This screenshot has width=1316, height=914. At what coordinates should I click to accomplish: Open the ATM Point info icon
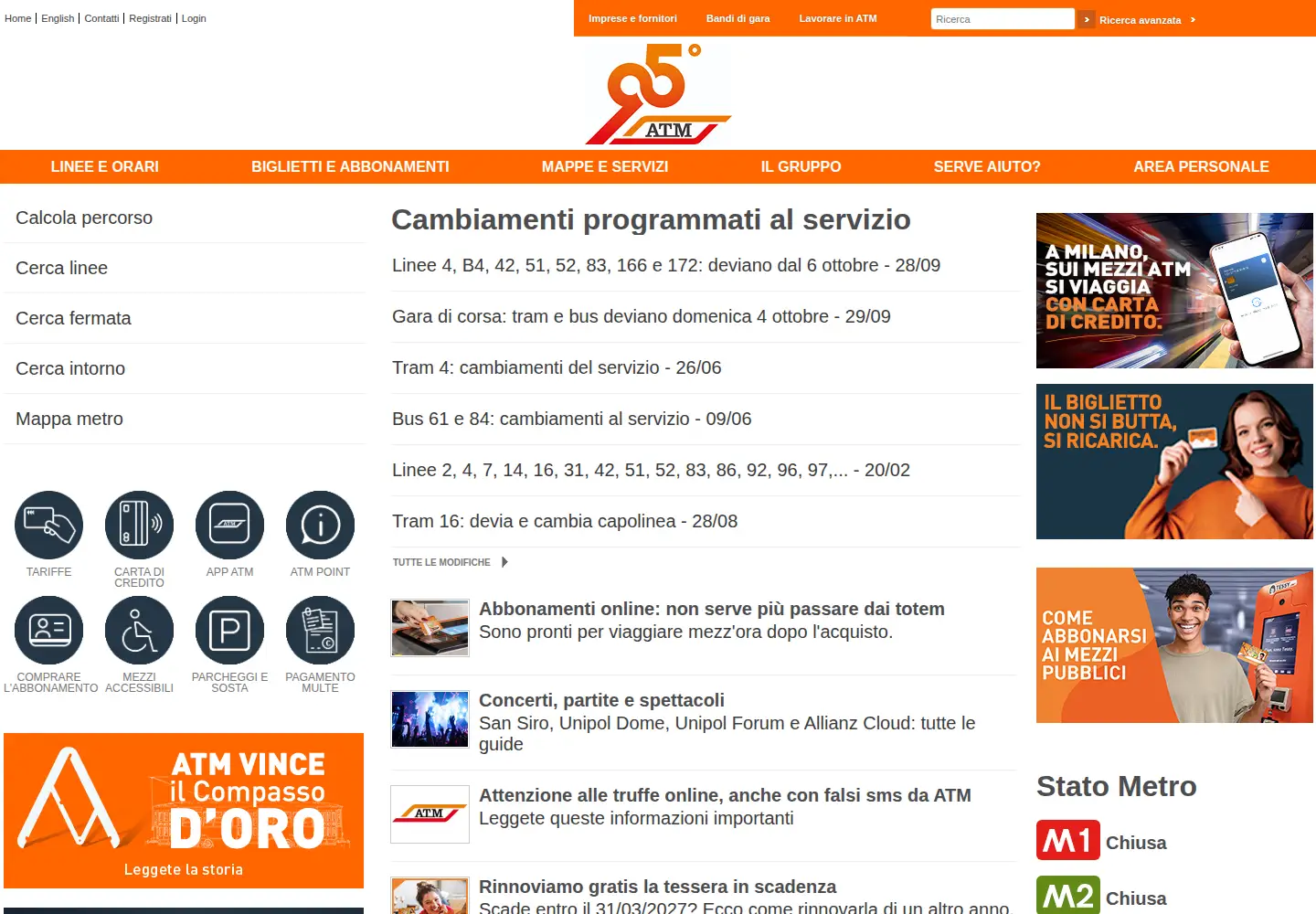pyautogui.click(x=320, y=525)
